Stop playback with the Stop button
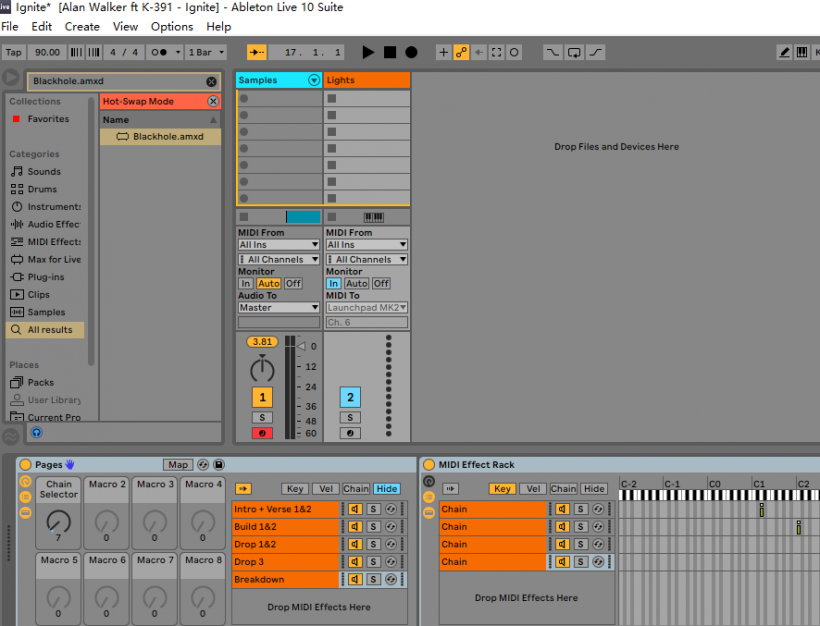This screenshot has height=626, width=820. pos(390,52)
